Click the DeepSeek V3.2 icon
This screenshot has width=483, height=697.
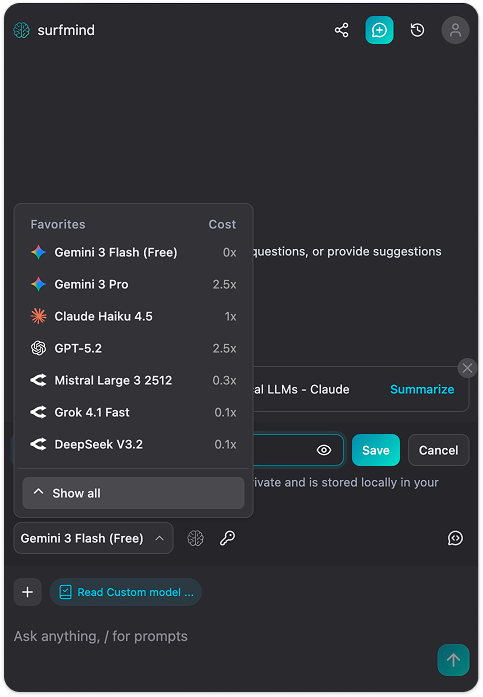pos(39,444)
